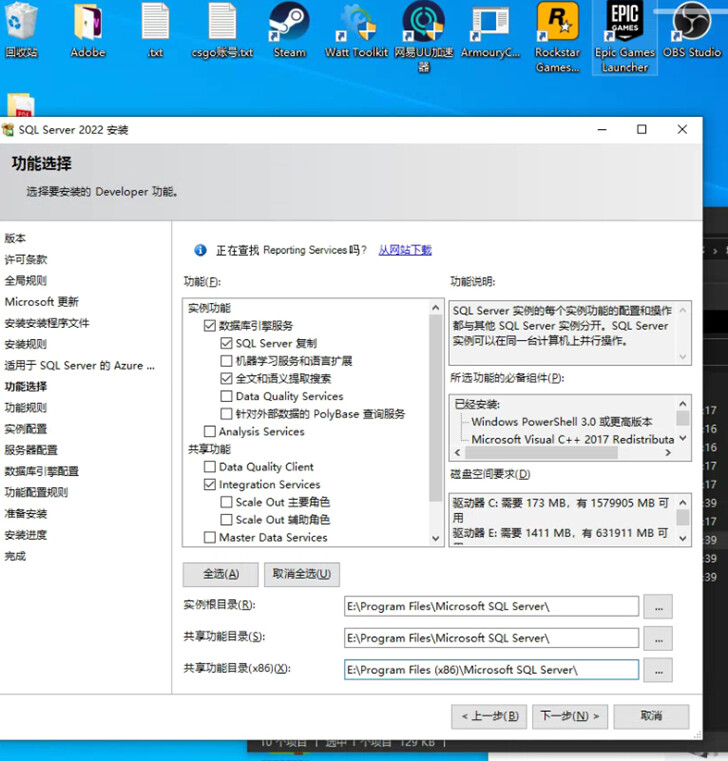
Task: Click the prerequisites list scroll-down arrow
Action: coord(682,437)
